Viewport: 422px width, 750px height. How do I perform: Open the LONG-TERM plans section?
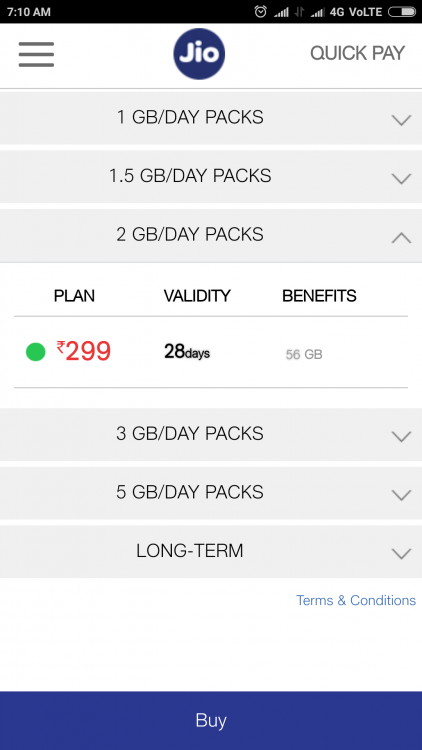click(211, 551)
